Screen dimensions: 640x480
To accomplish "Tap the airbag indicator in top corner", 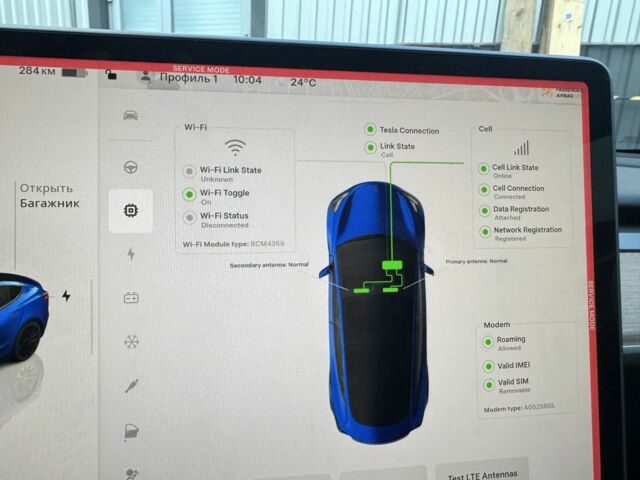I will click(x=561, y=93).
